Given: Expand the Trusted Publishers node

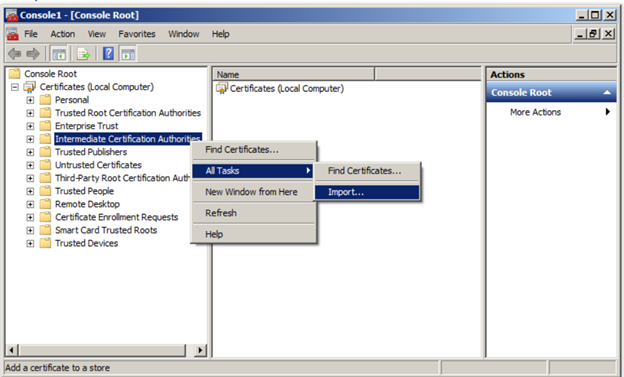Looking at the screenshot, I should coord(30,152).
